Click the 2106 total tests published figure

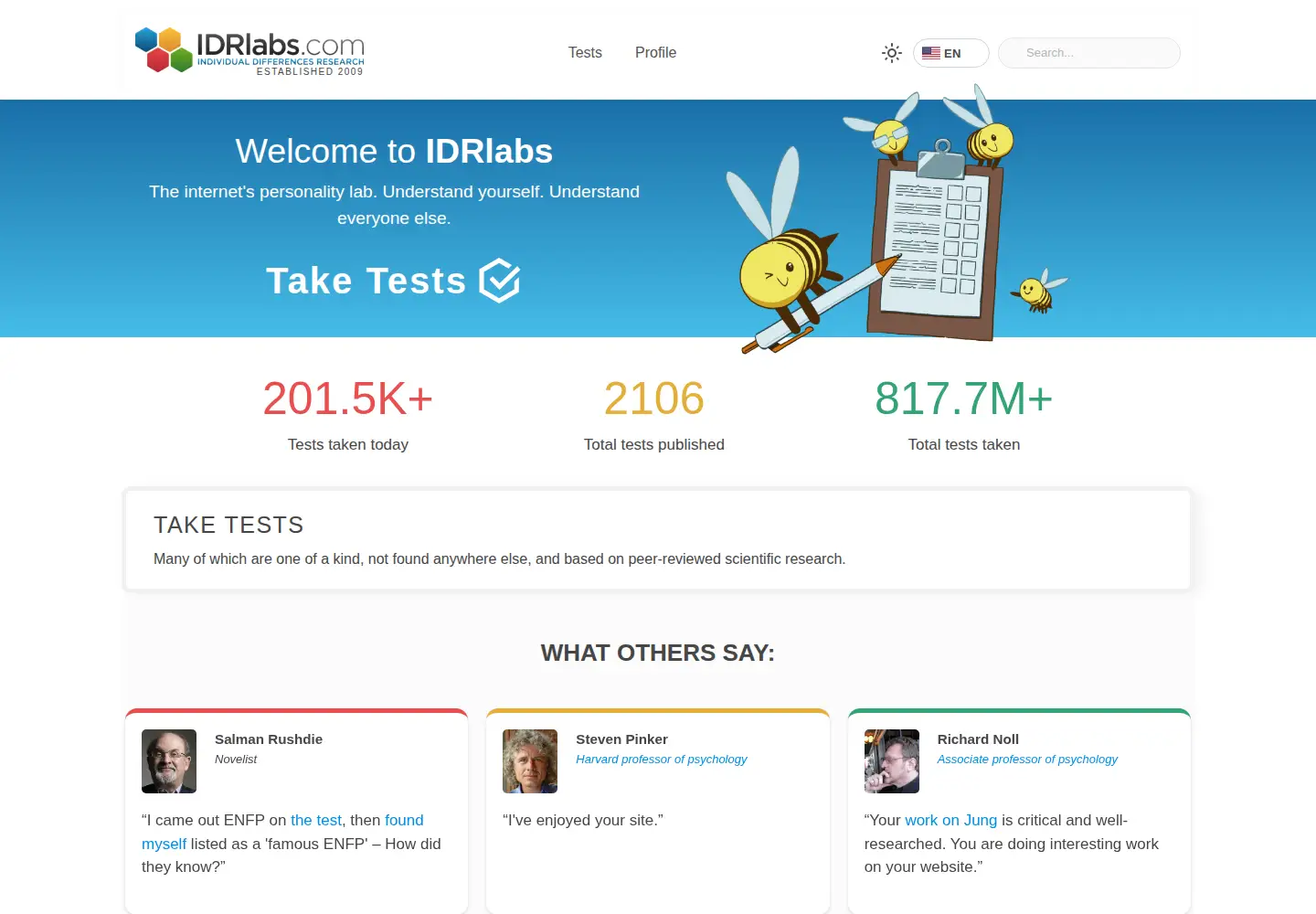tap(654, 399)
